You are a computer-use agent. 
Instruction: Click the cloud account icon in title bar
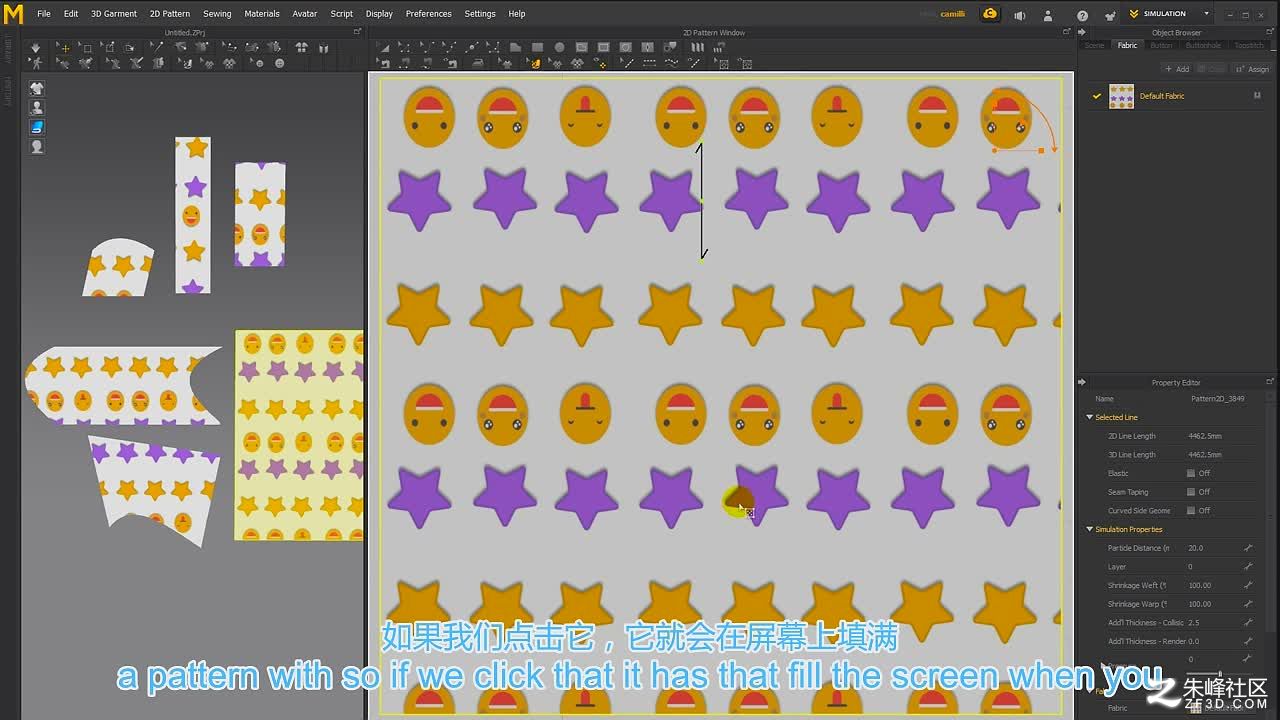(989, 14)
